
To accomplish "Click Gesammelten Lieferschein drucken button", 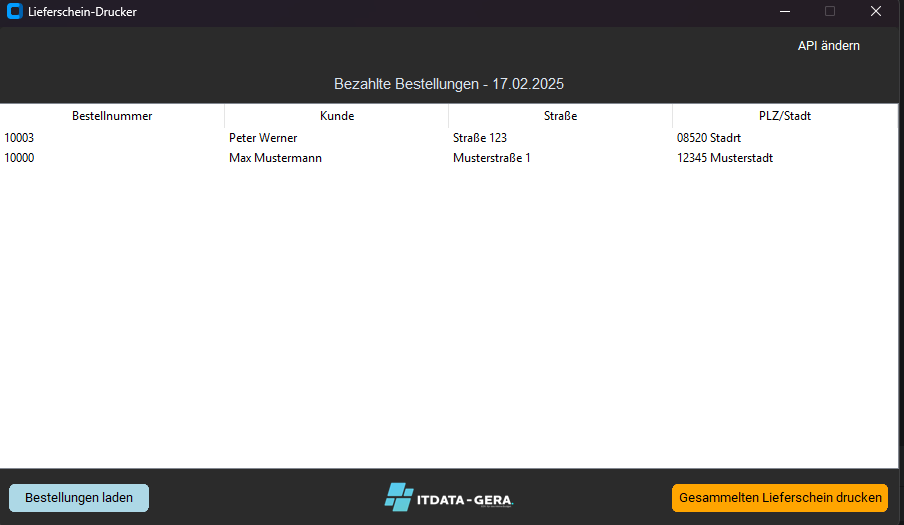I will pyautogui.click(x=779, y=497).
